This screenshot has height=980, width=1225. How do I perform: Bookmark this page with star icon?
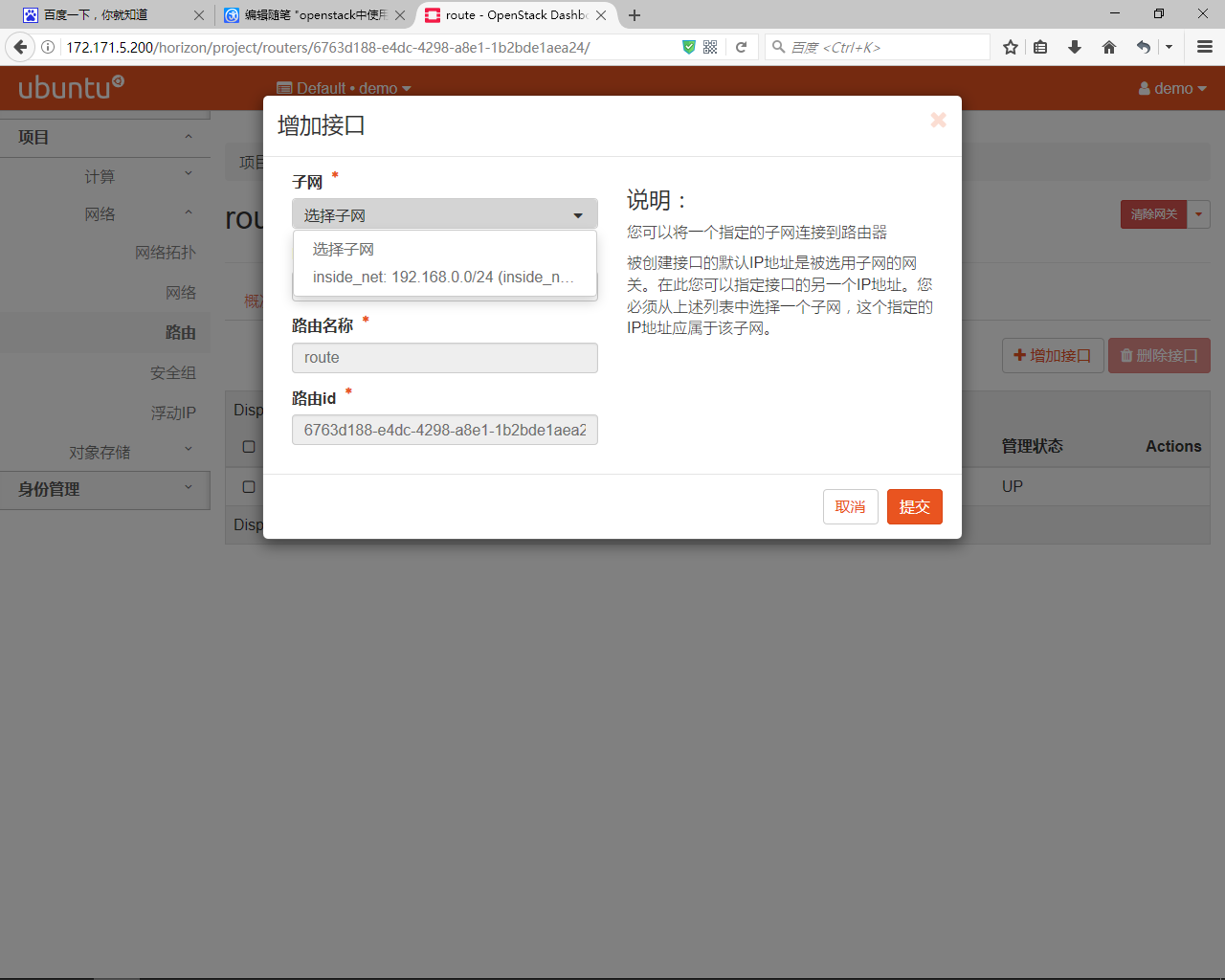[x=1011, y=47]
